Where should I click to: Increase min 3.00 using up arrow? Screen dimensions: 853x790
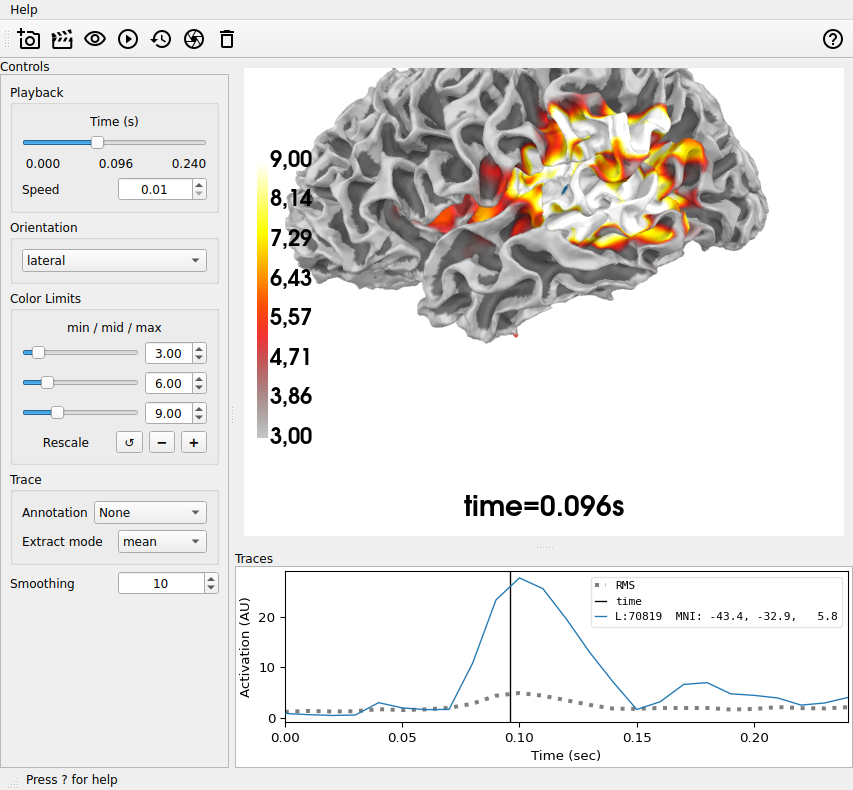click(x=199, y=349)
